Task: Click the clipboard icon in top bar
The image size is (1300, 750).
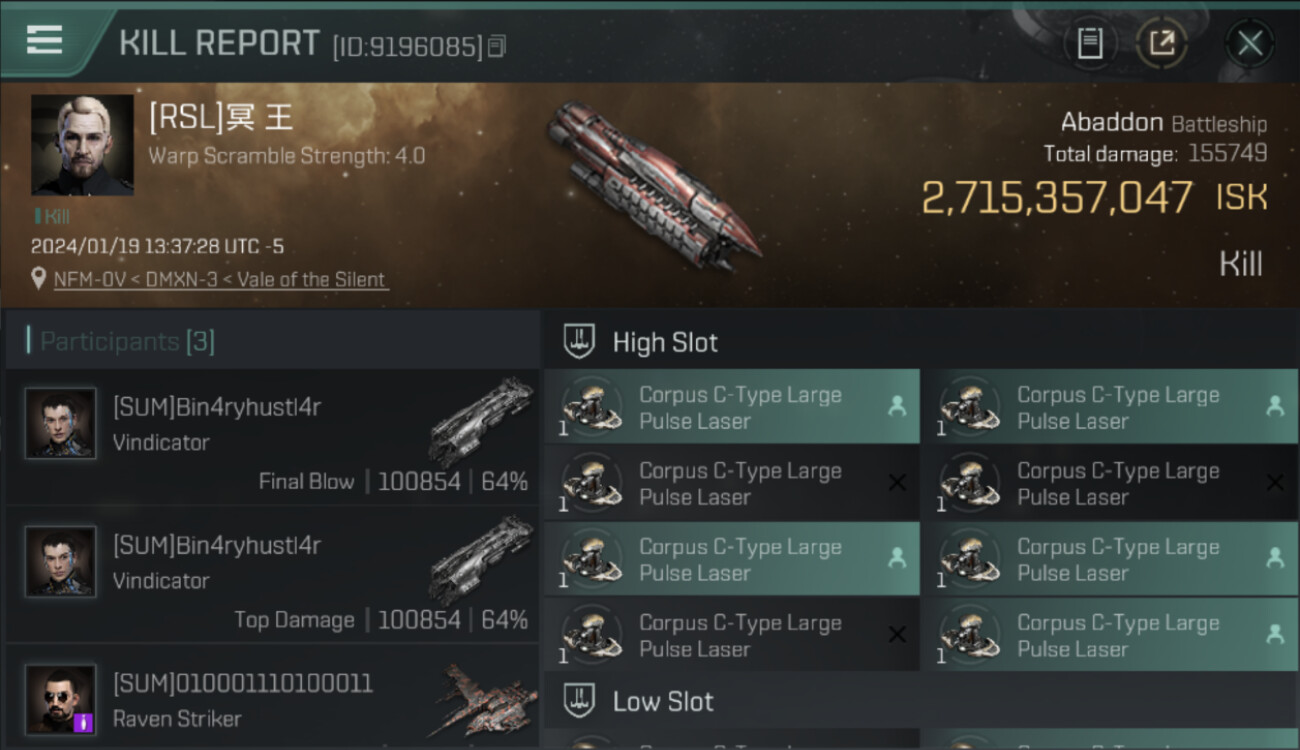Action: (1090, 43)
